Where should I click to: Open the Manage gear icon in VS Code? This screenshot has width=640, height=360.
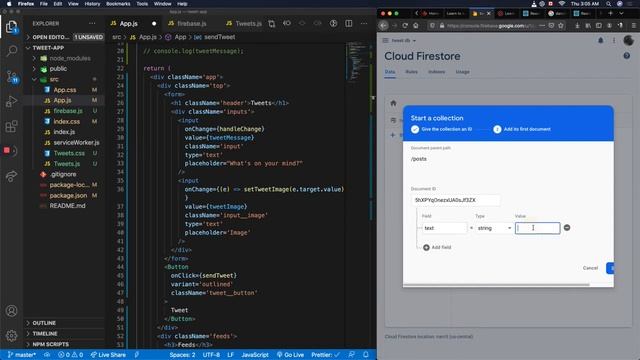click(x=11, y=336)
